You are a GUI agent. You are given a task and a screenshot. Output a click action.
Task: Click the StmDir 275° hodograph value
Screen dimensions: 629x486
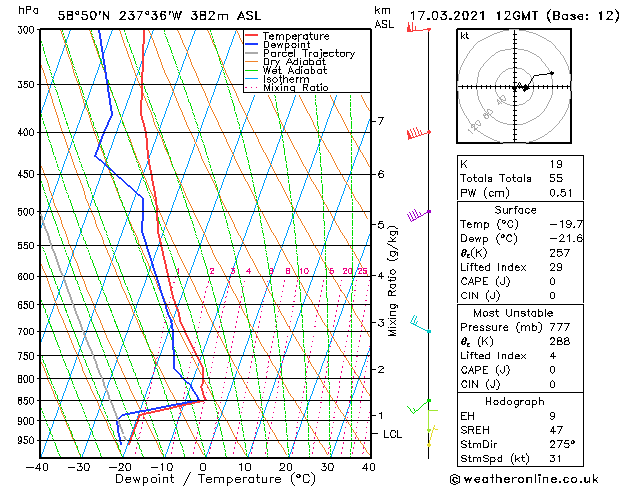(x=562, y=444)
